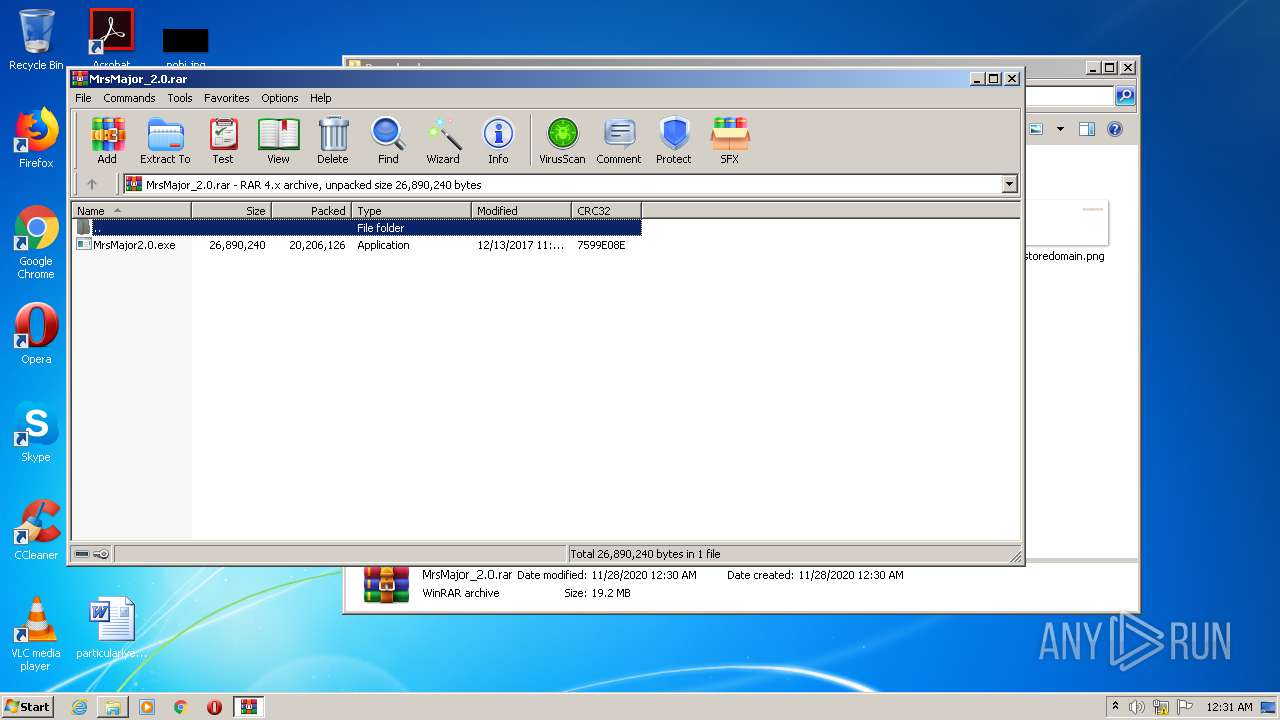
Task: Add an archive Comment
Action: click(x=619, y=140)
